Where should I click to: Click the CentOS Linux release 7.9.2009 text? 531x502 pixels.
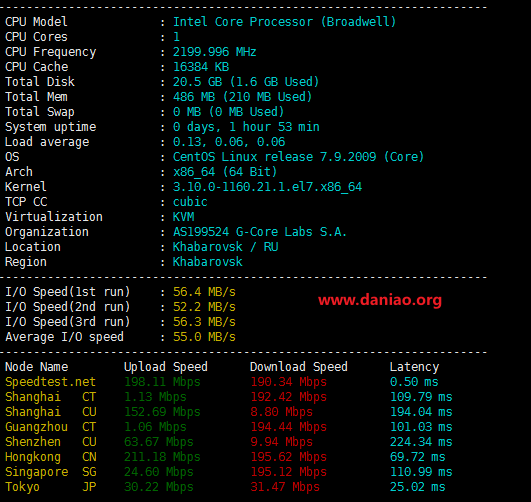[x=274, y=157]
